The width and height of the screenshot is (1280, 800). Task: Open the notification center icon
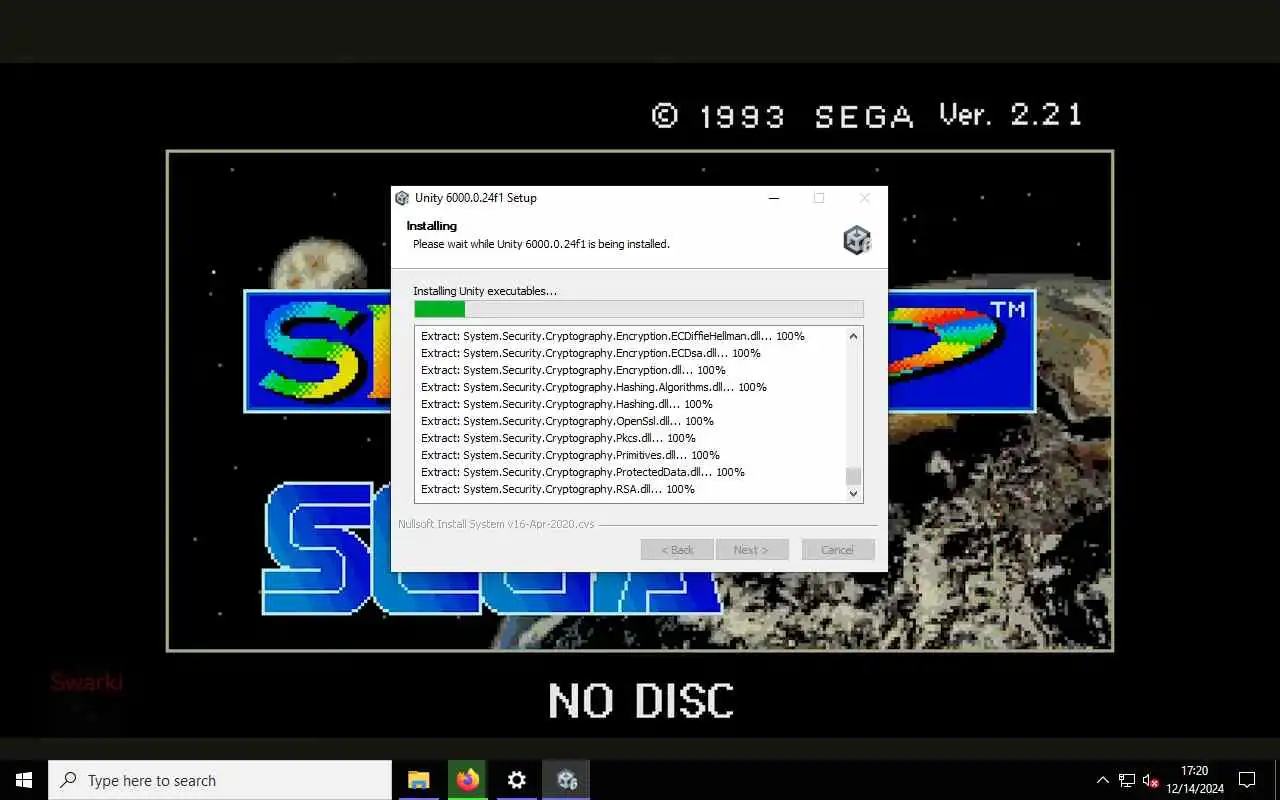[1247, 780]
